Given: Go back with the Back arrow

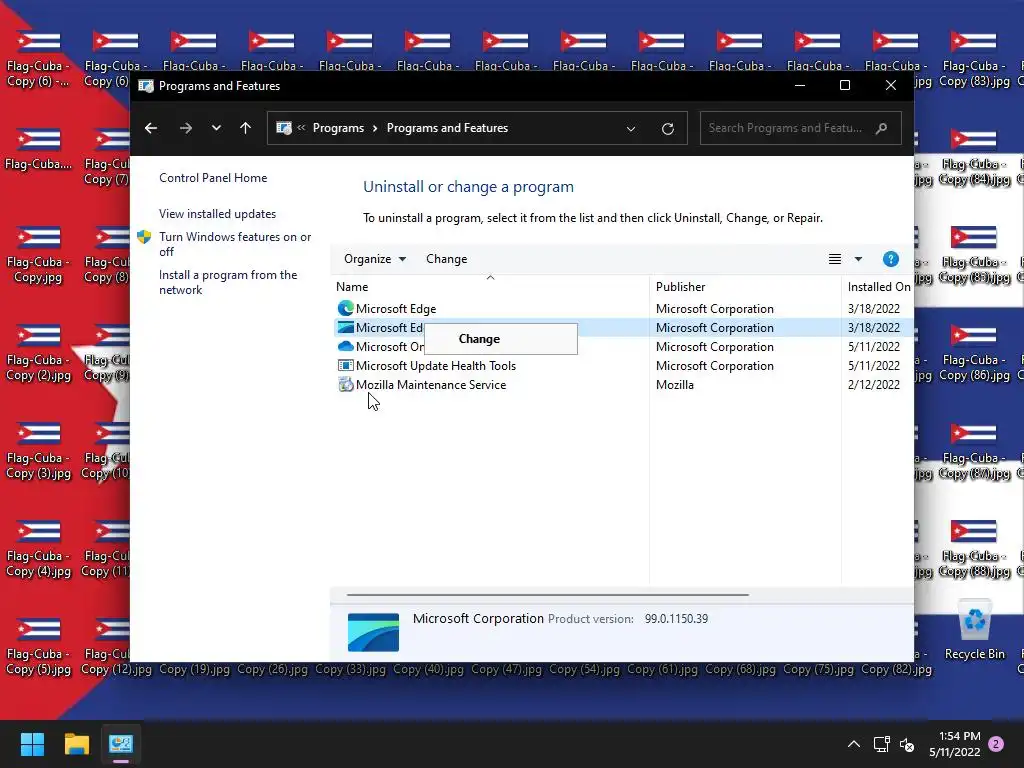Looking at the screenshot, I should [151, 128].
